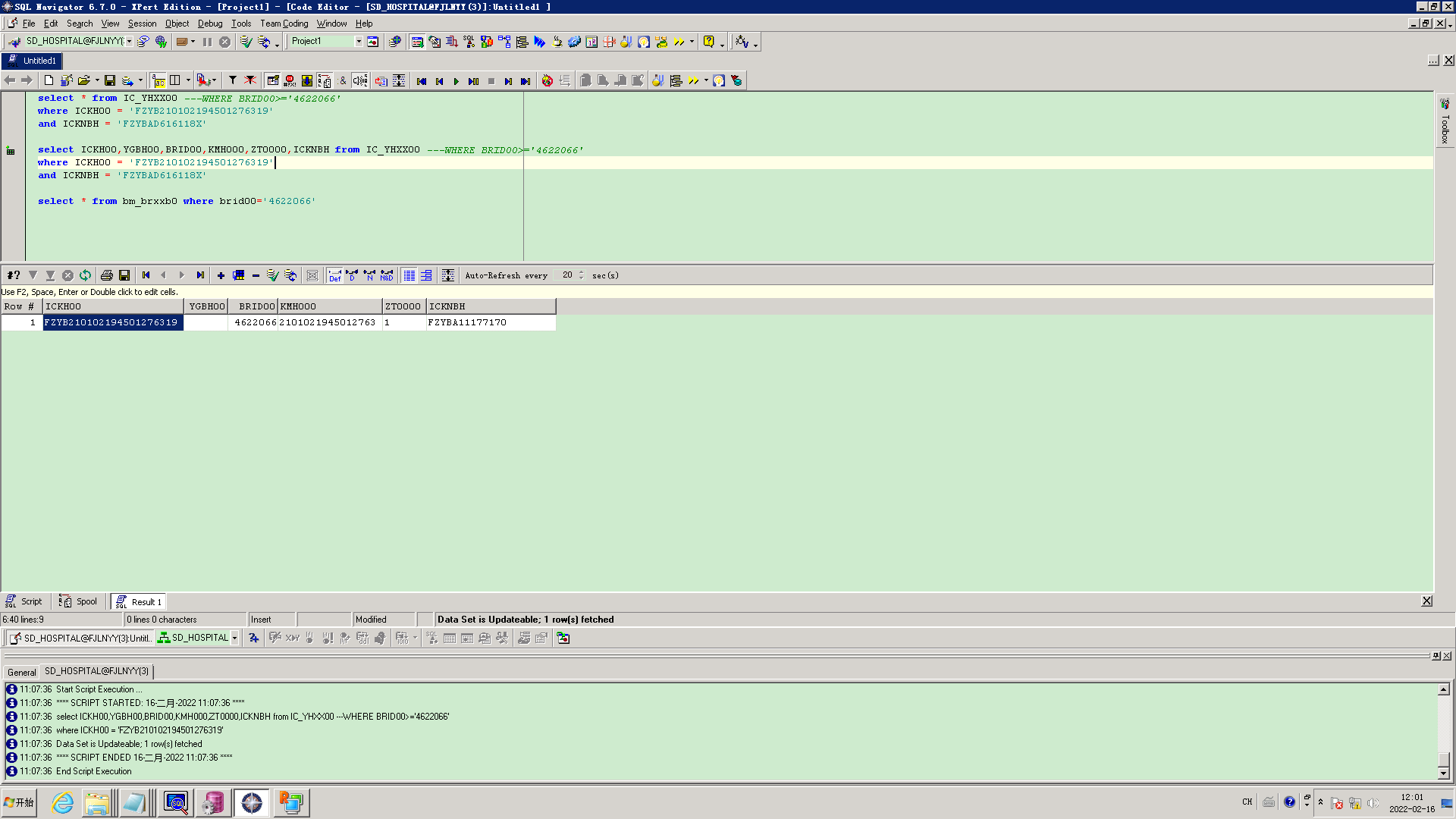Click the Last record navigation icon
The image size is (1456, 819).
coord(200,275)
